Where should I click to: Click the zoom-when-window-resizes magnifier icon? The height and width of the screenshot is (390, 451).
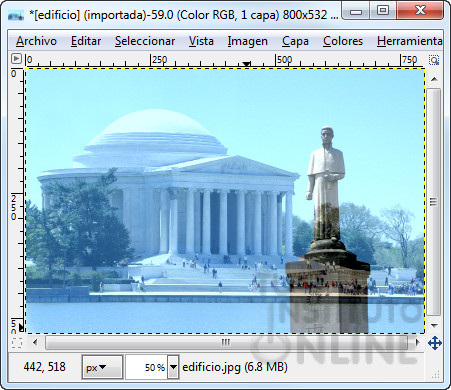pos(434,60)
